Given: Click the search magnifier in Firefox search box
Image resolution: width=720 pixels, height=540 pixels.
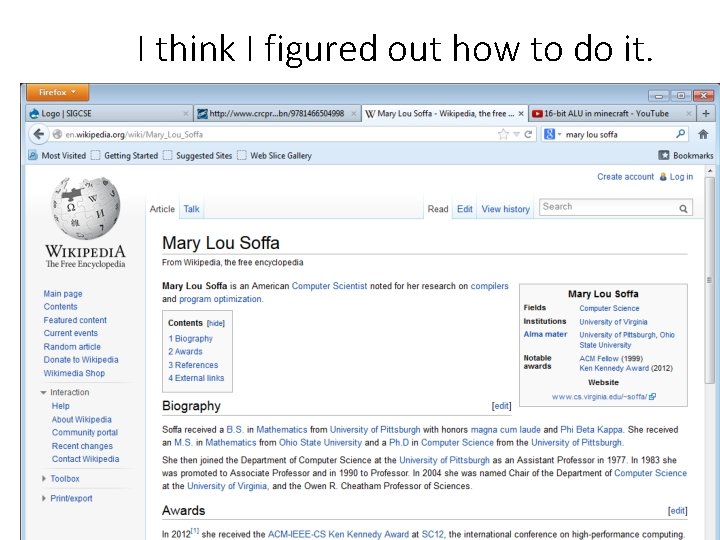Looking at the screenshot, I should (681, 134).
